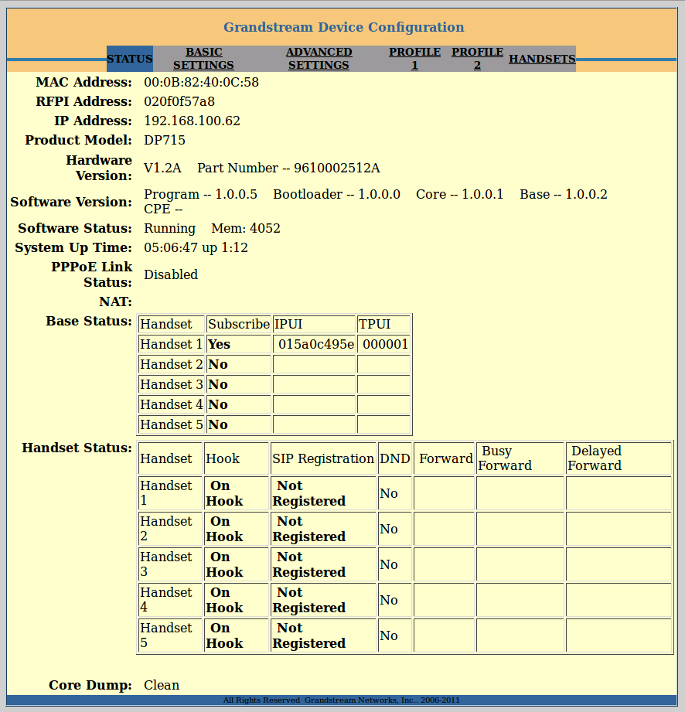
Task: Click system up time 05:06:47 value
Action: (171, 247)
